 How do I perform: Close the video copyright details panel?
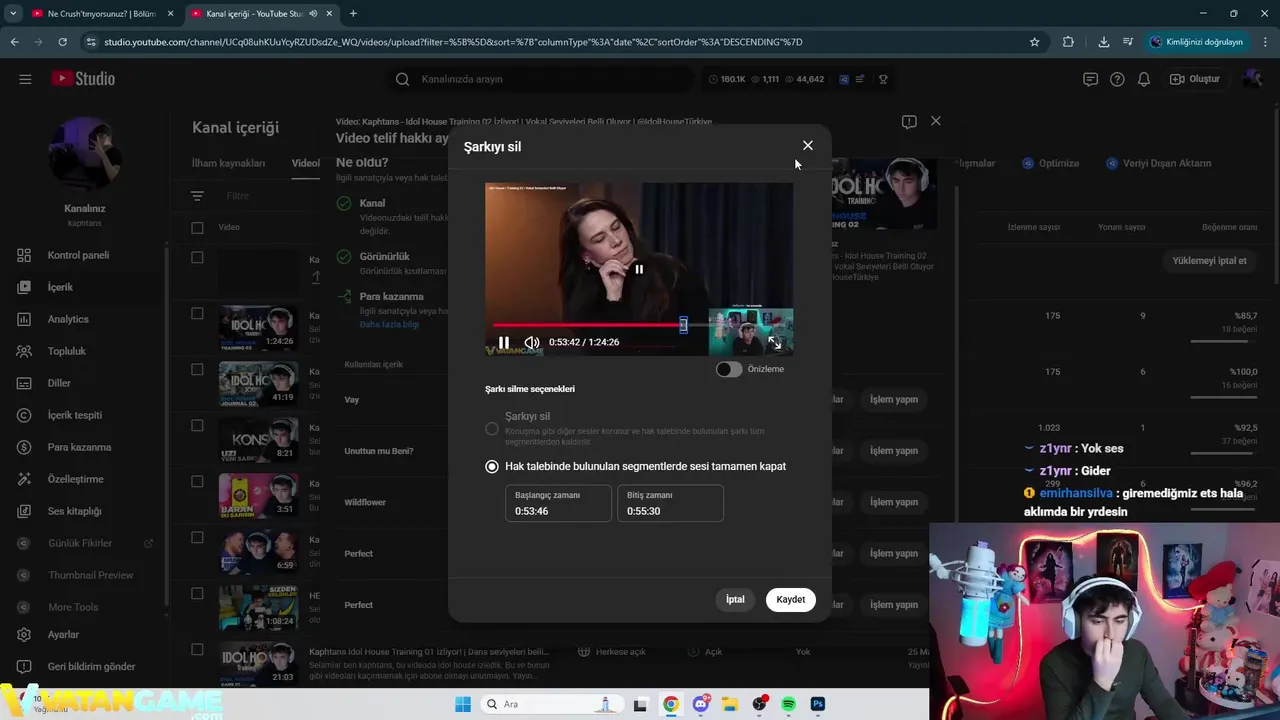pyautogui.click(x=936, y=121)
